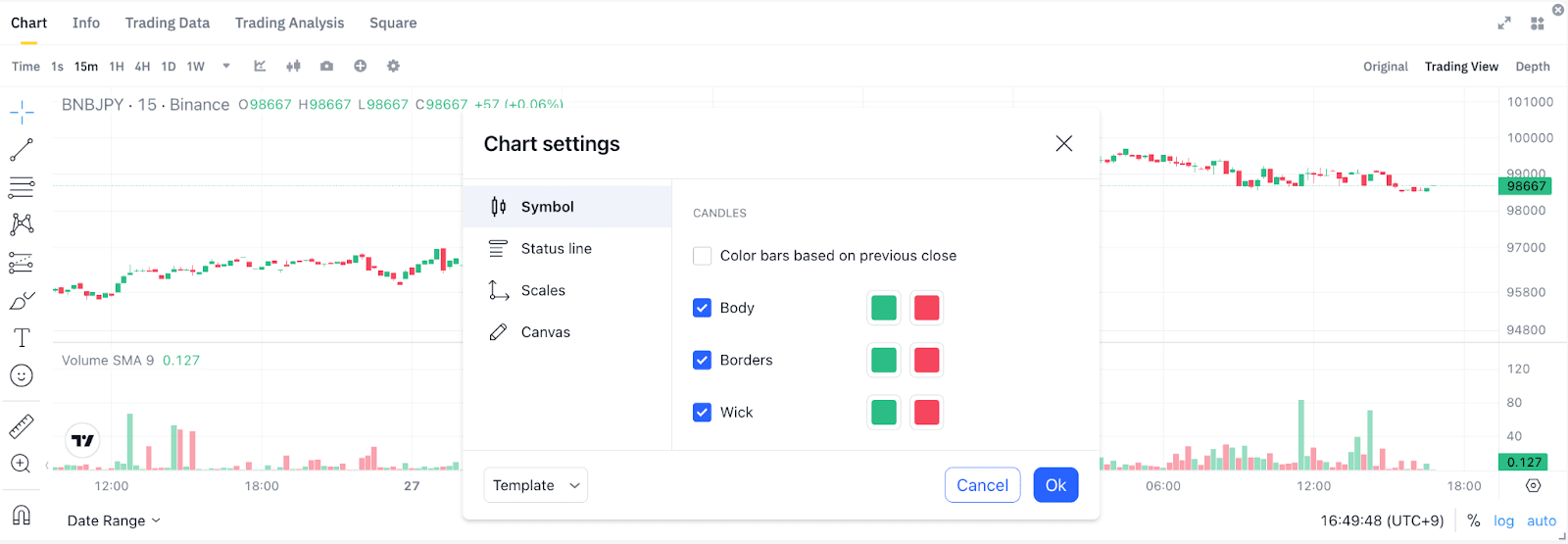Viewport: 1568px width, 544px height.
Task: Select the trend line drawing tool
Action: click(22, 150)
